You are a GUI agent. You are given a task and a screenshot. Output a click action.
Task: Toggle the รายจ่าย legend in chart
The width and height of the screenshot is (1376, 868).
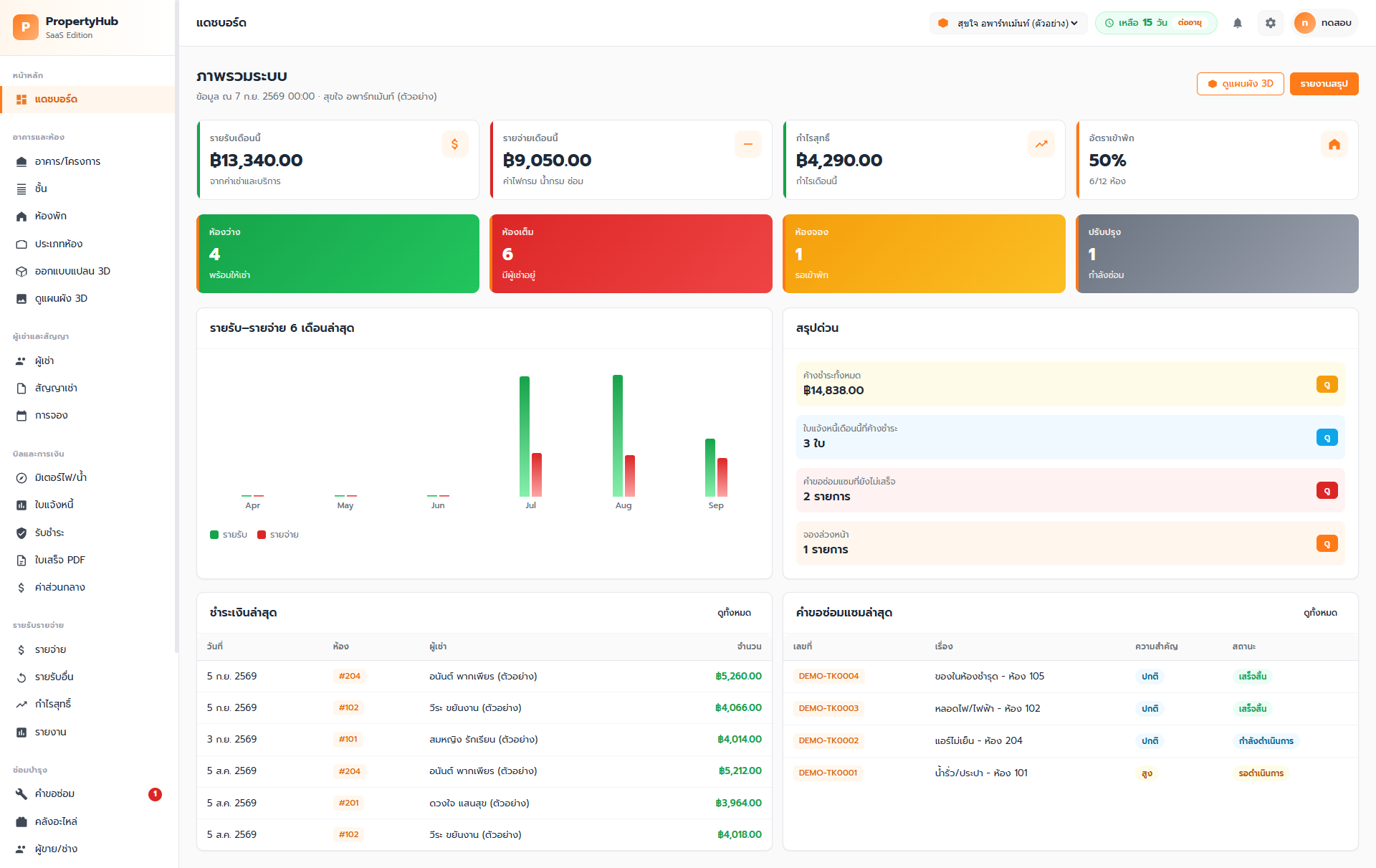(x=278, y=535)
